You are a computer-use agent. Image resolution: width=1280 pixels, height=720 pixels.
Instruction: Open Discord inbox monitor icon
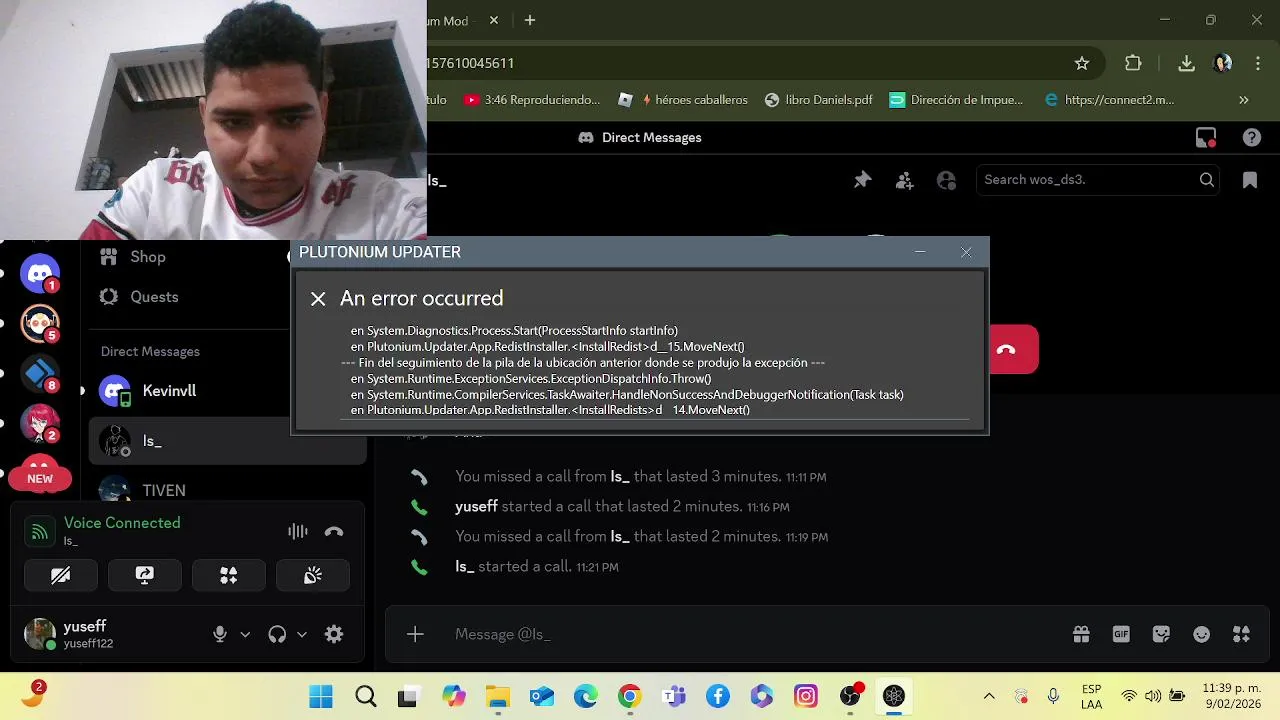[x=1206, y=138]
